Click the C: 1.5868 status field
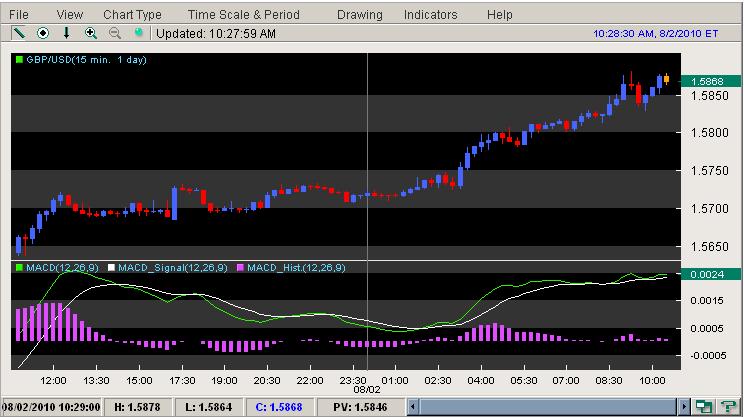 point(279,407)
